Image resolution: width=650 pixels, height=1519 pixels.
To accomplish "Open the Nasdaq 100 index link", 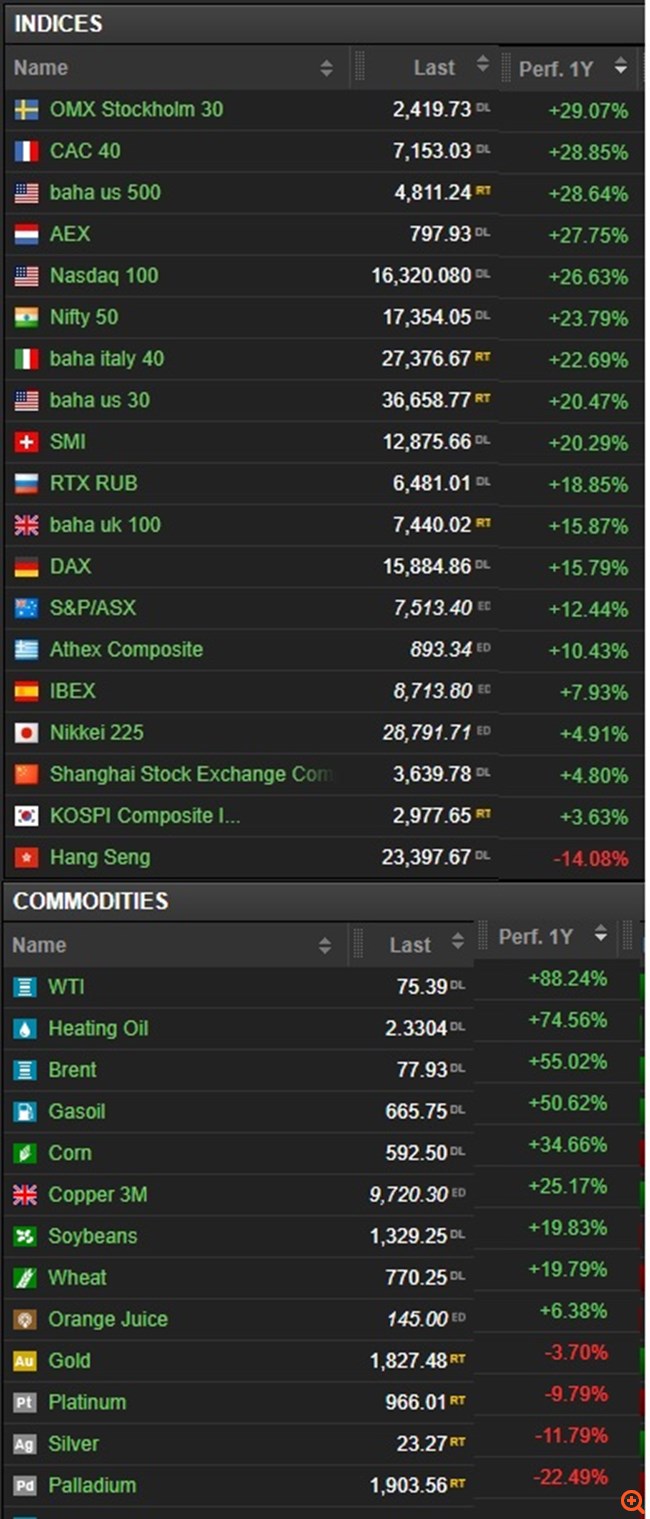I will point(104,276).
